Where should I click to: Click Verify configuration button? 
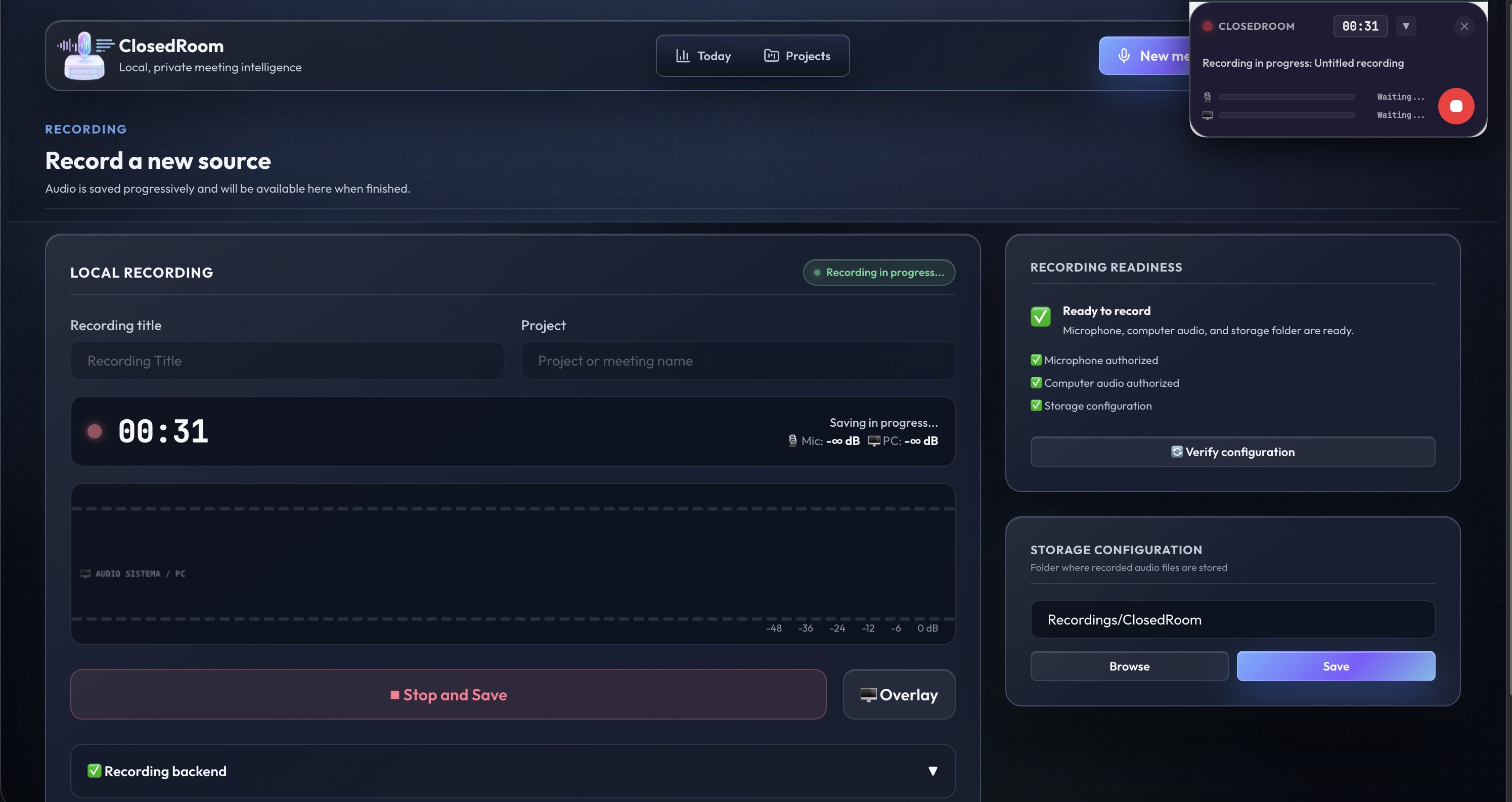[x=1233, y=452]
